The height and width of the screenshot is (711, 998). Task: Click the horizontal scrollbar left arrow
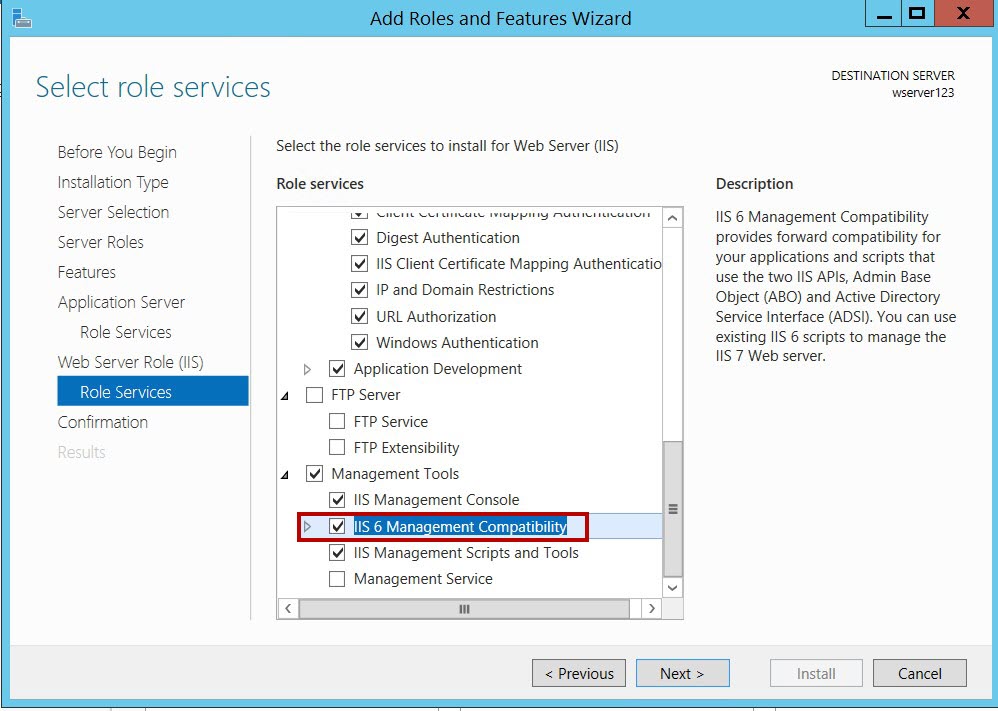pyautogui.click(x=288, y=609)
